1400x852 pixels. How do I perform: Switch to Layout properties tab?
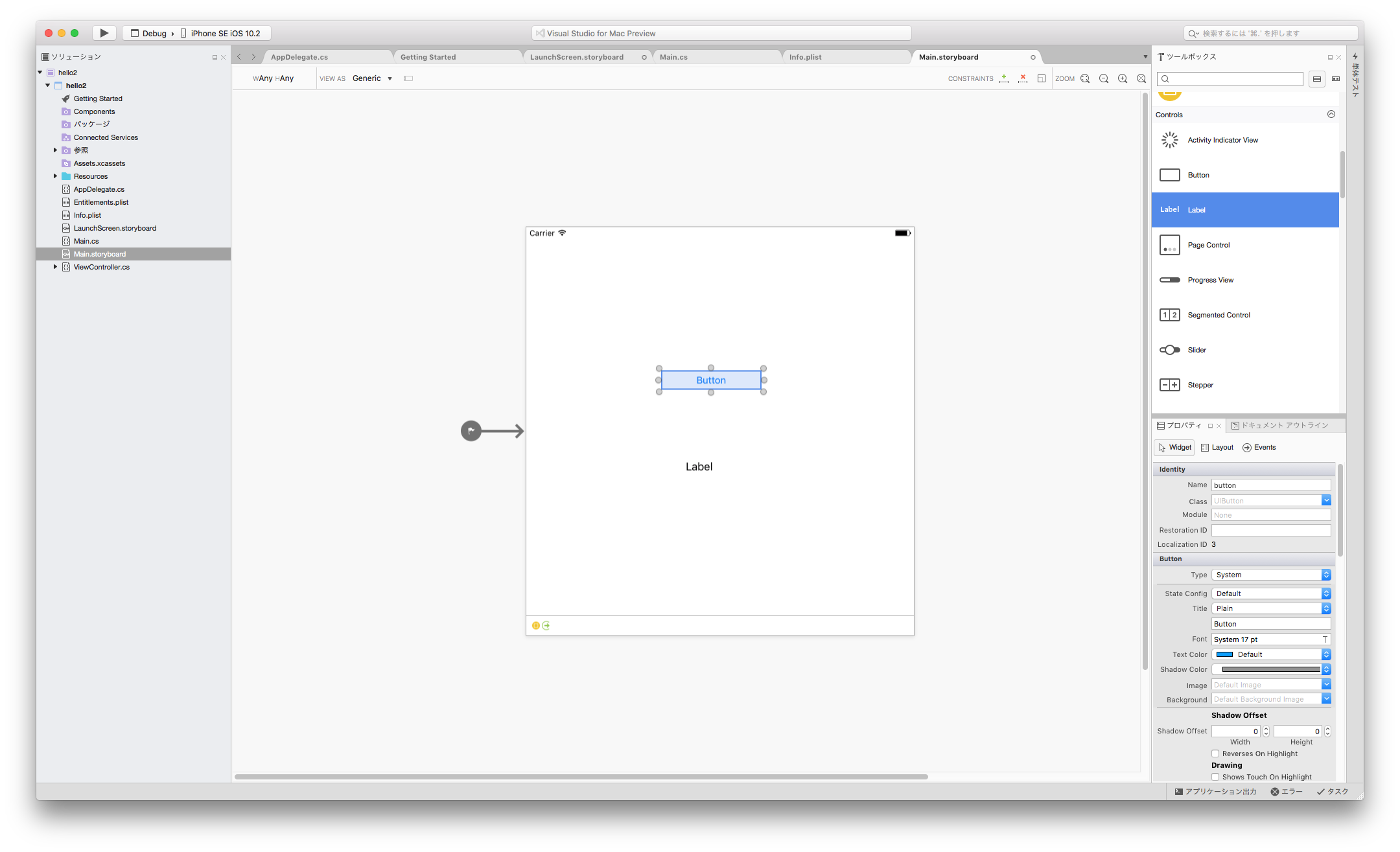tap(1217, 447)
